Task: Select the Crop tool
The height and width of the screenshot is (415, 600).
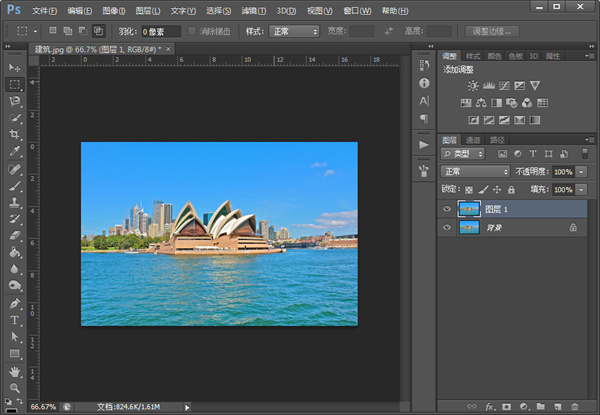Action: [x=15, y=134]
